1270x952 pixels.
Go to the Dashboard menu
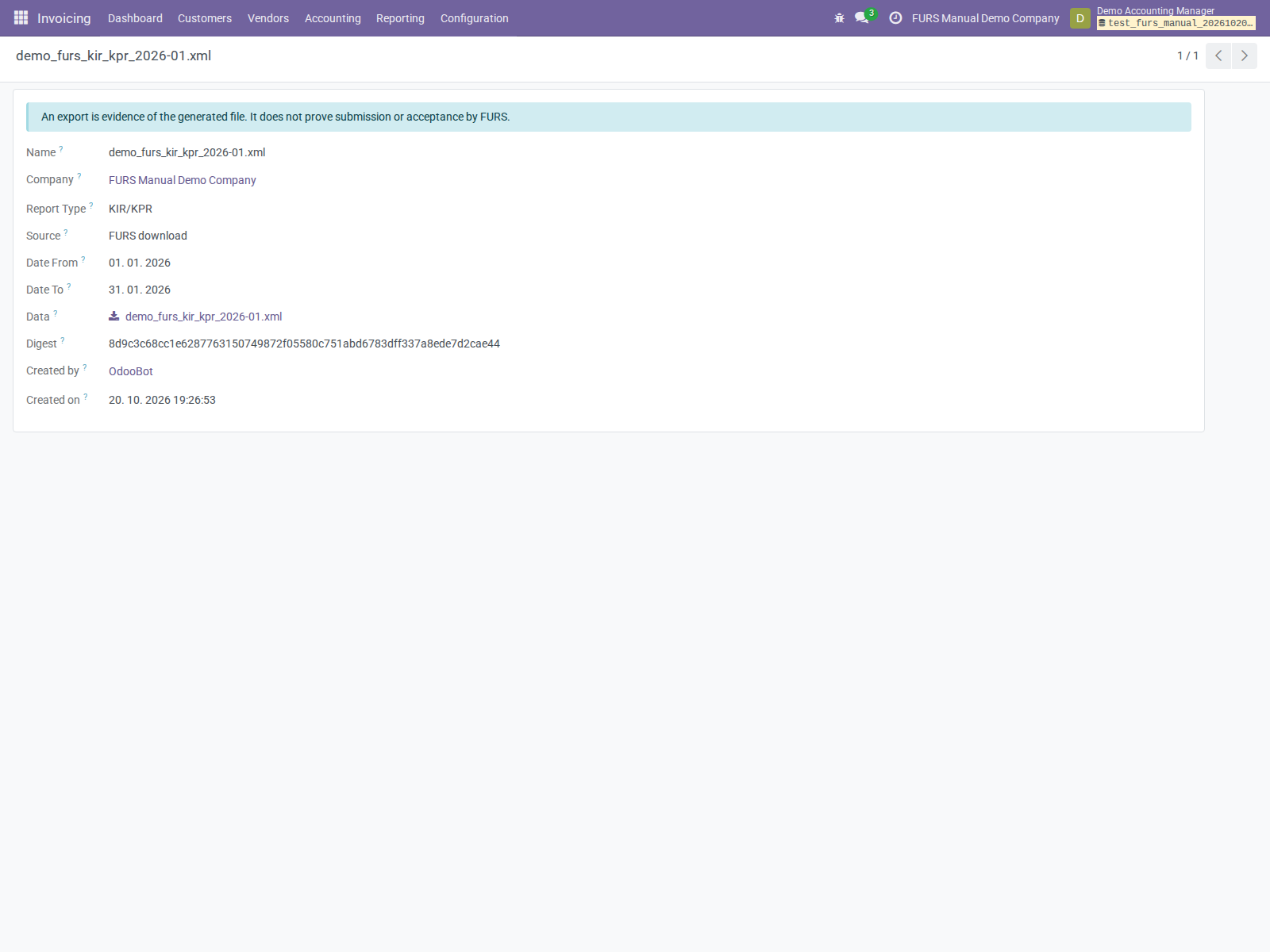pyautogui.click(x=135, y=18)
